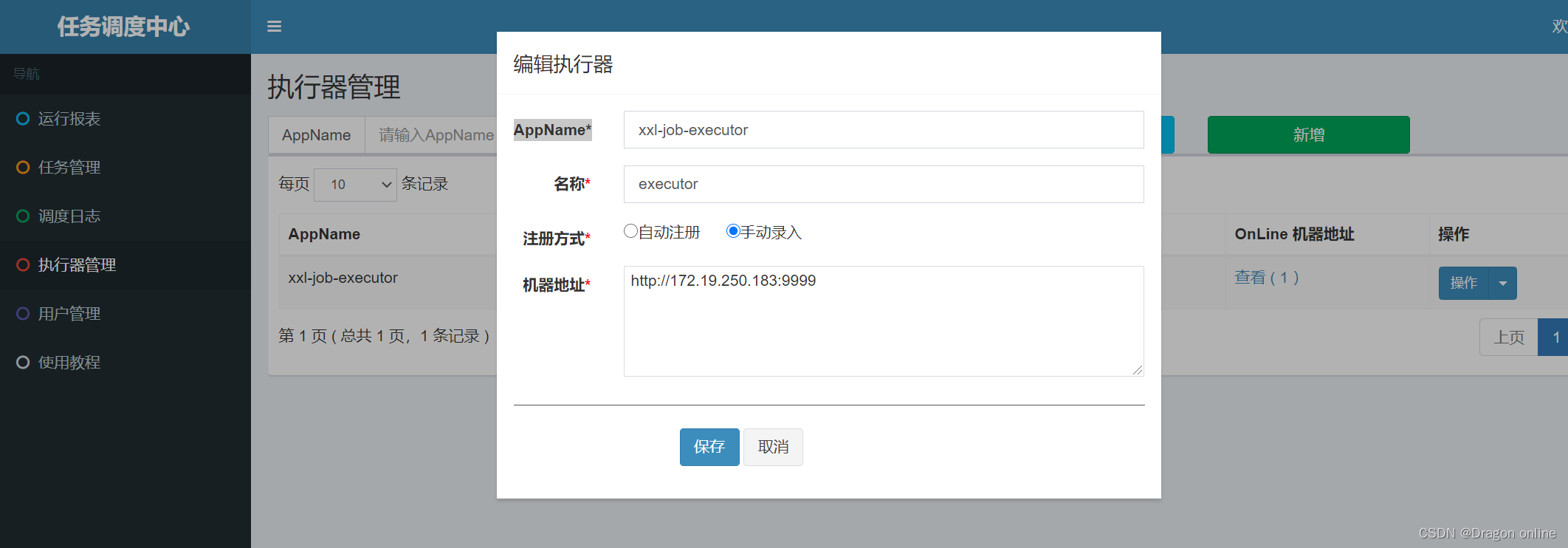Select page 1 in the pagination
The width and height of the screenshot is (1568, 548).
coord(1555,338)
